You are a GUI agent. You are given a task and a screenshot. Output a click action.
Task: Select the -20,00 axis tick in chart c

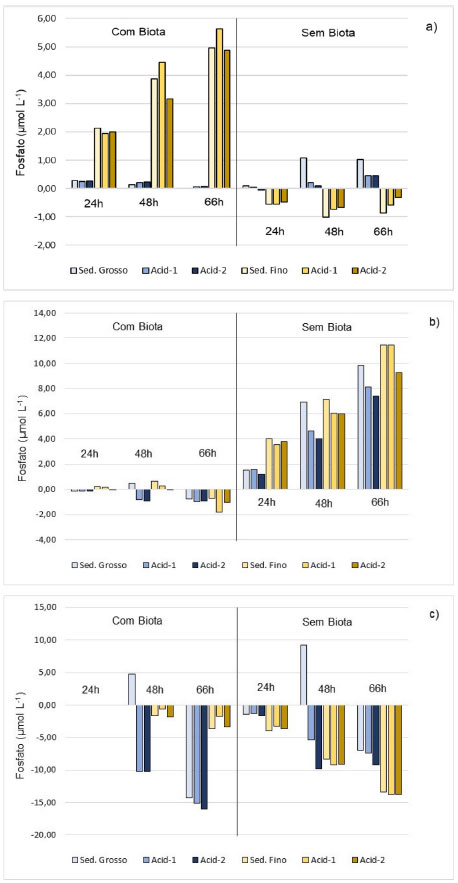46,835
